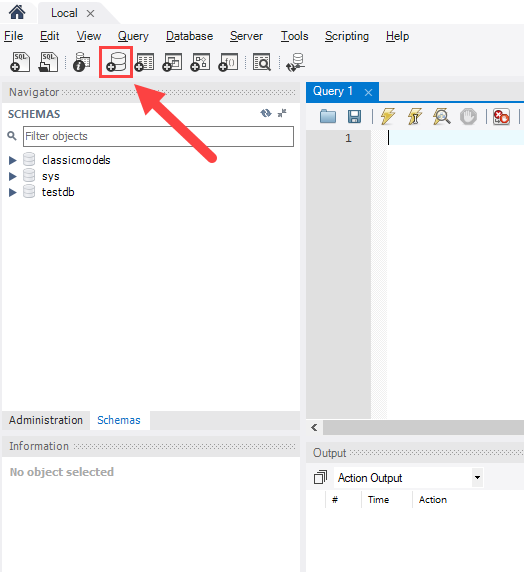Click the create new view icon
This screenshot has height=572, width=524.
tap(172, 62)
